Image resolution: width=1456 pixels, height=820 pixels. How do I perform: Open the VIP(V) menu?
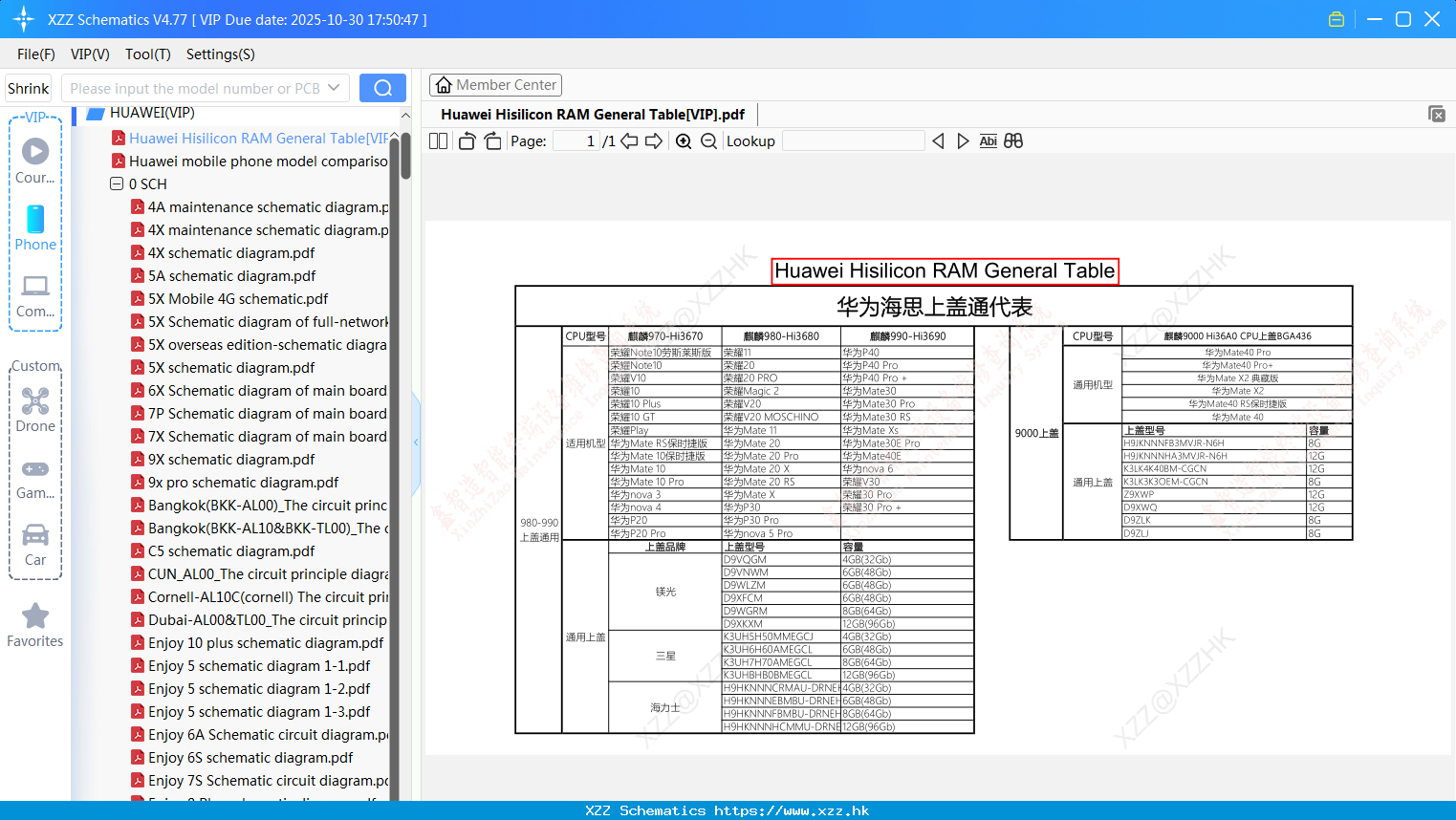pyautogui.click(x=90, y=54)
